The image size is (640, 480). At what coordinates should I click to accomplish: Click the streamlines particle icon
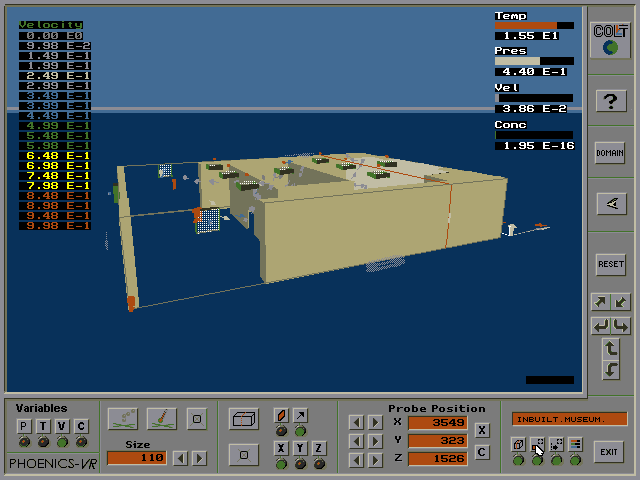pos(123,418)
